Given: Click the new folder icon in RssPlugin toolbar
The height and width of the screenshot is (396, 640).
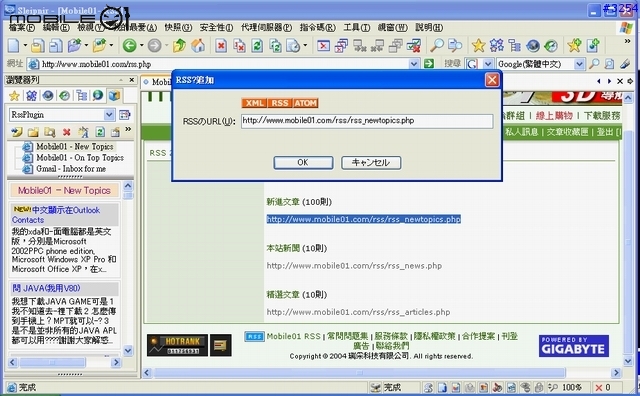Looking at the screenshot, I should point(33,132).
